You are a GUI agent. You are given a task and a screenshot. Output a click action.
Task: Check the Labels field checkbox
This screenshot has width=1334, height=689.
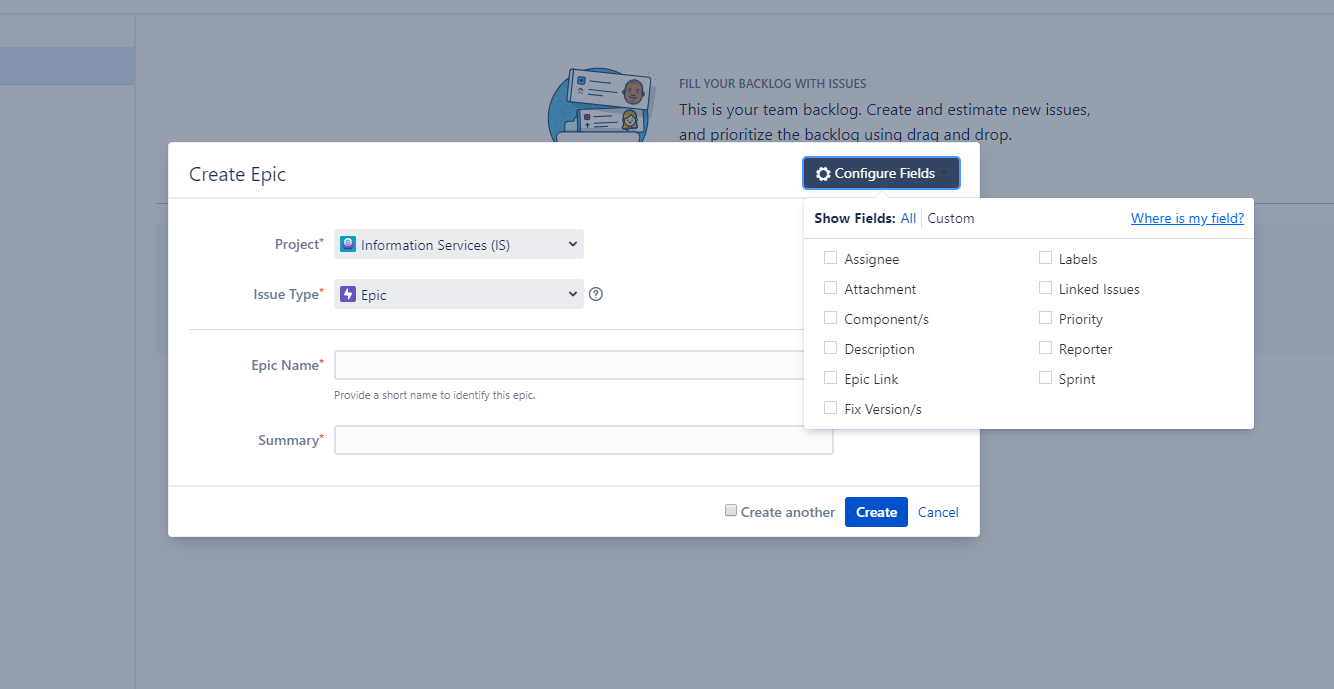click(x=1045, y=258)
